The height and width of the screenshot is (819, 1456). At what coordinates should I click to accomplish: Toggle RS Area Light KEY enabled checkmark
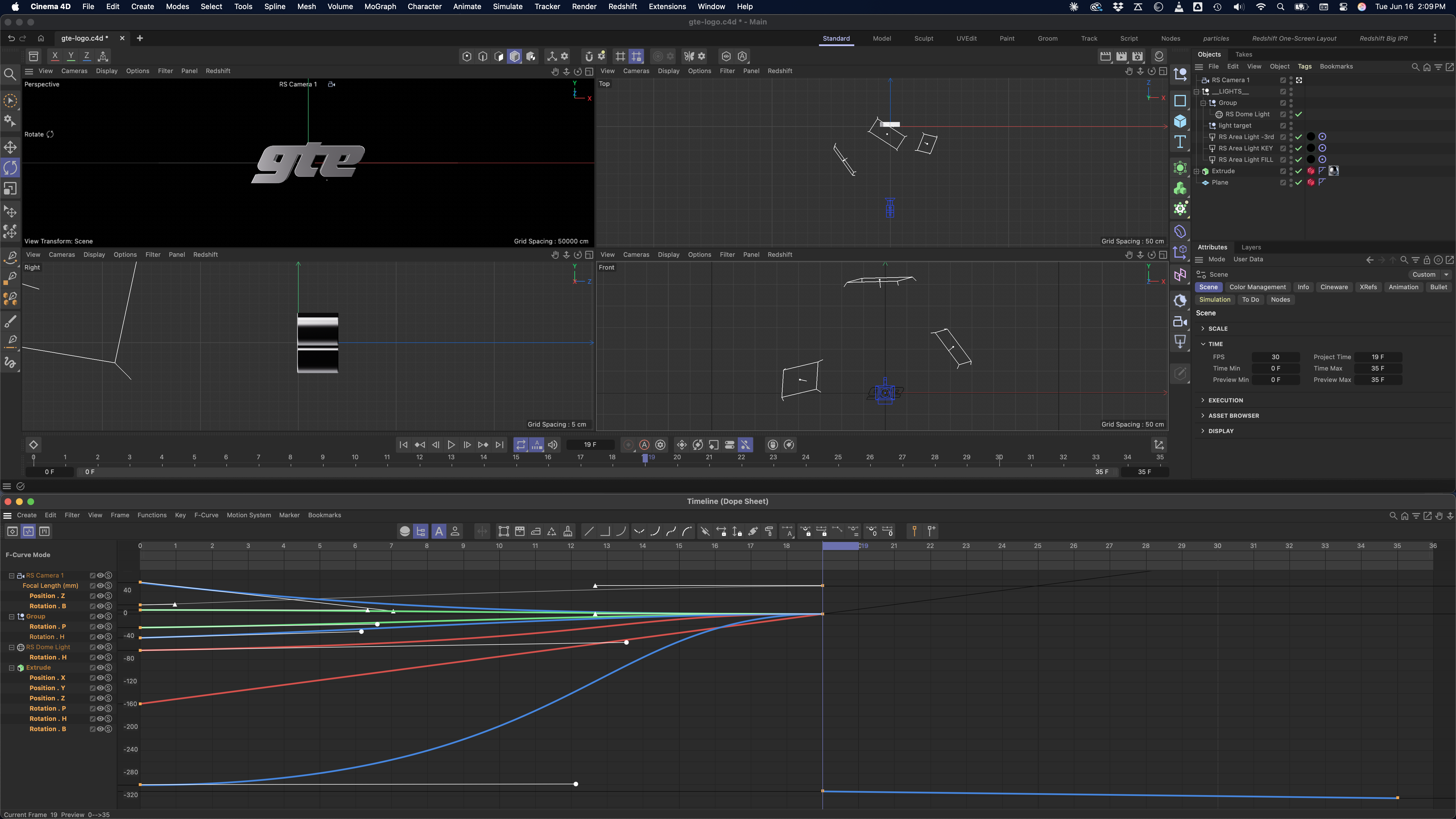1299,148
